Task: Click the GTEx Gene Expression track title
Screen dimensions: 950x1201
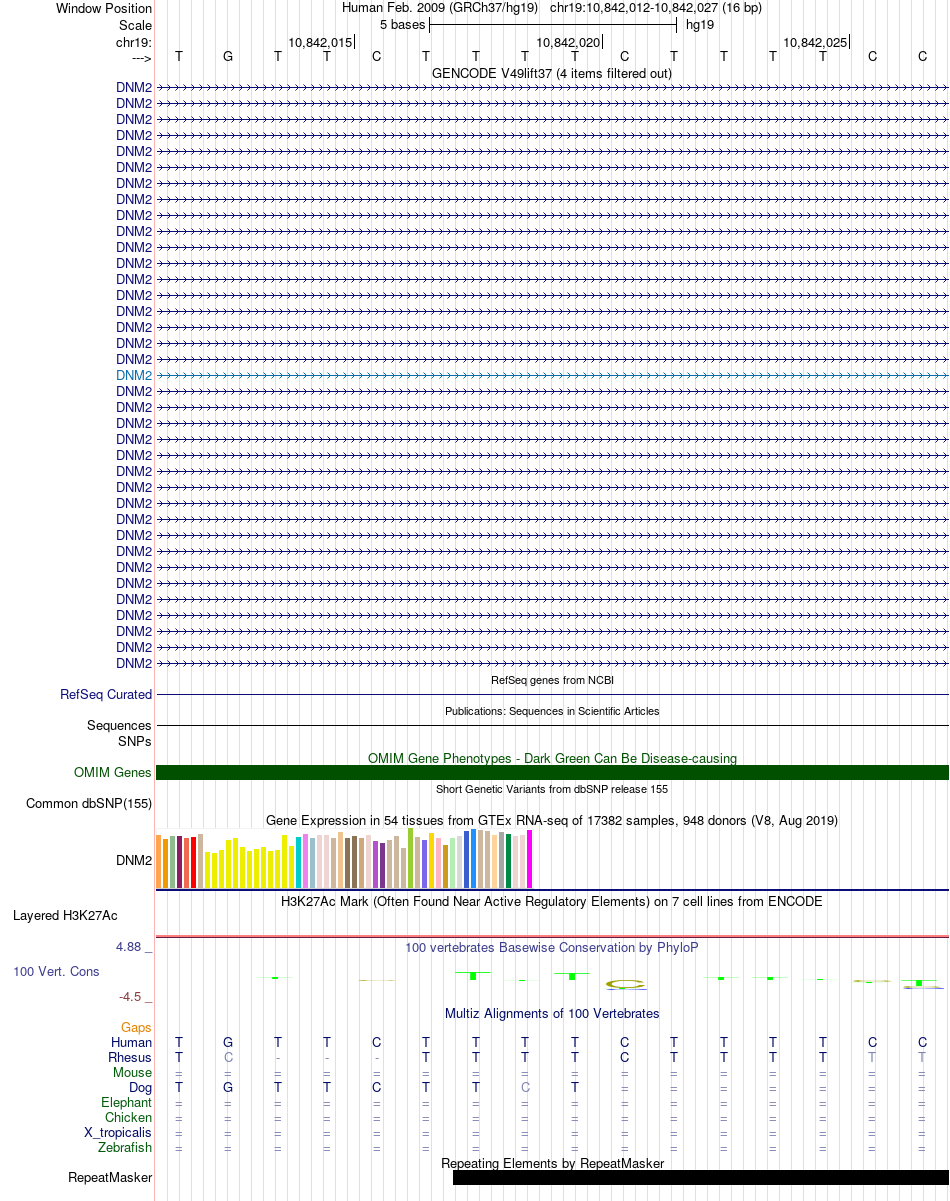Action: pyautogui.click(x=552, y=820)
